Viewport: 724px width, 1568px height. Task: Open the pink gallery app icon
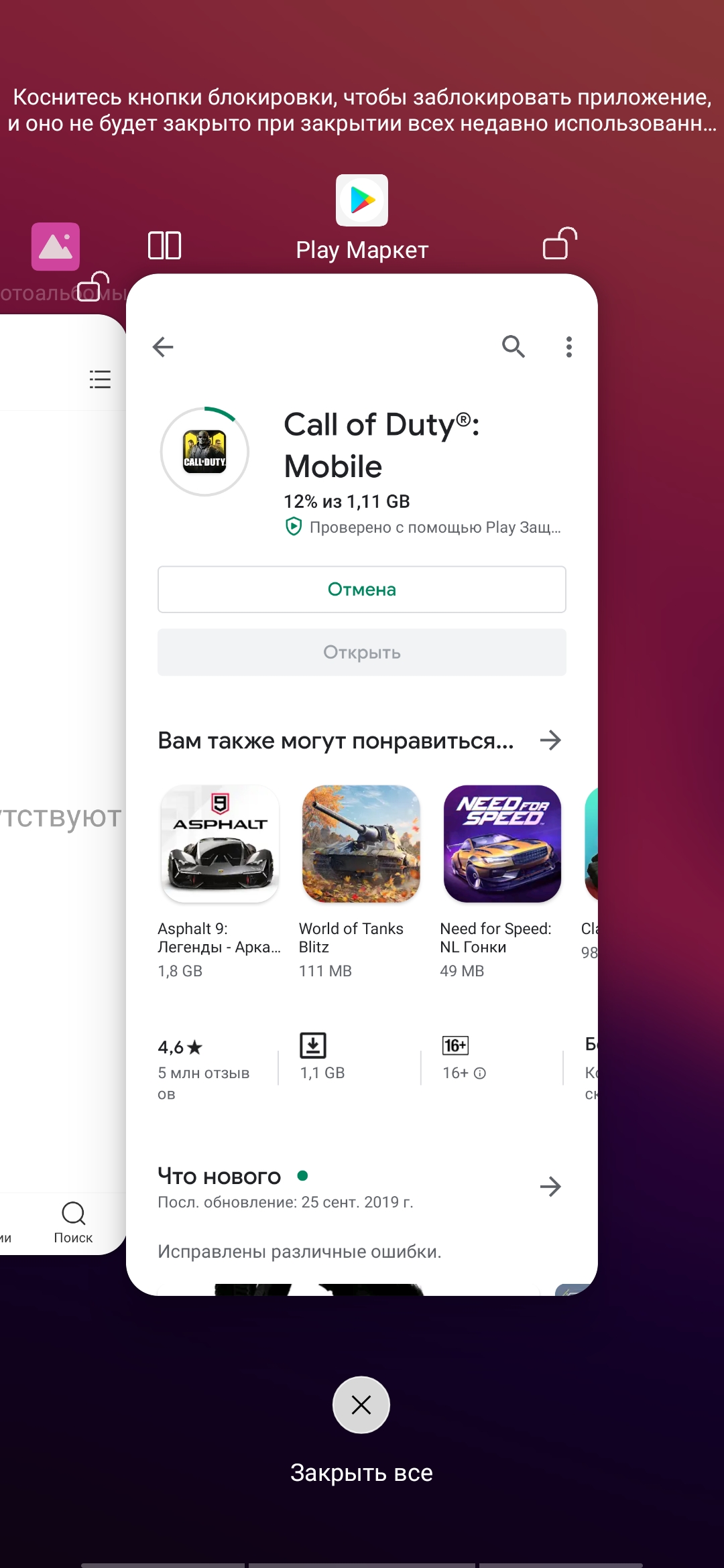(56, 247)
